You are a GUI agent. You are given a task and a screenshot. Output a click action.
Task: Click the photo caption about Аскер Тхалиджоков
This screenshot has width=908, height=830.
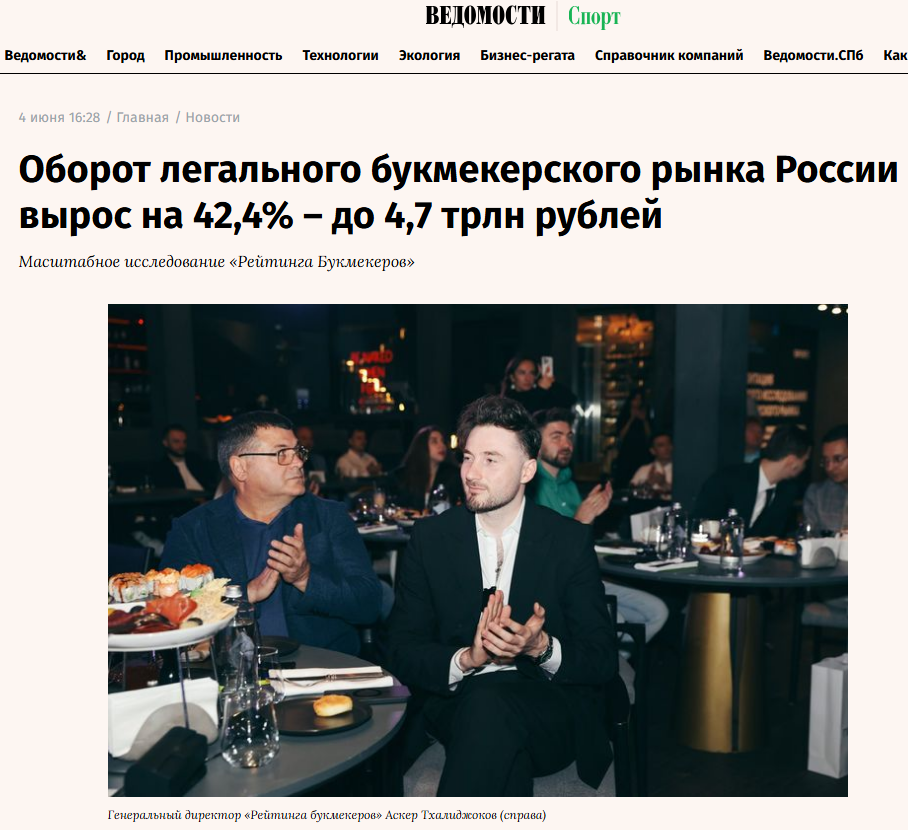[327, 815]
